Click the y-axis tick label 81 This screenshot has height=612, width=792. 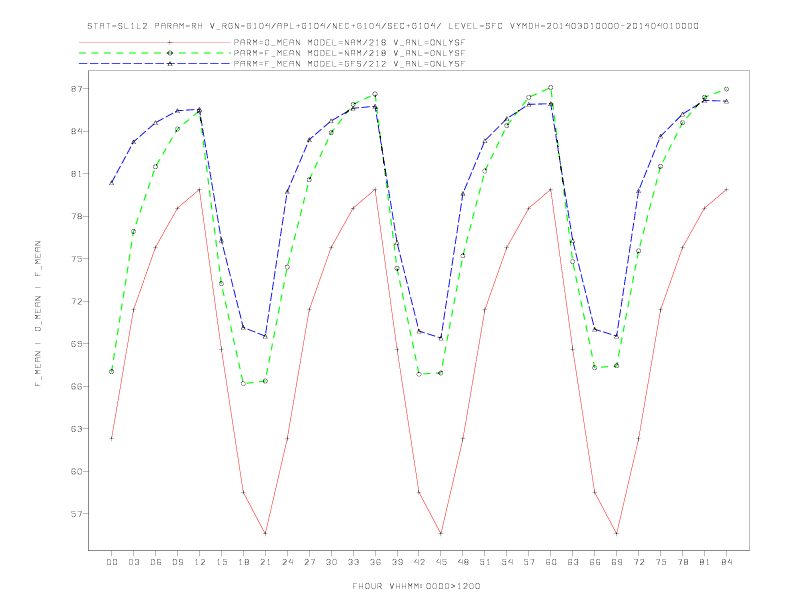point(77,174)
